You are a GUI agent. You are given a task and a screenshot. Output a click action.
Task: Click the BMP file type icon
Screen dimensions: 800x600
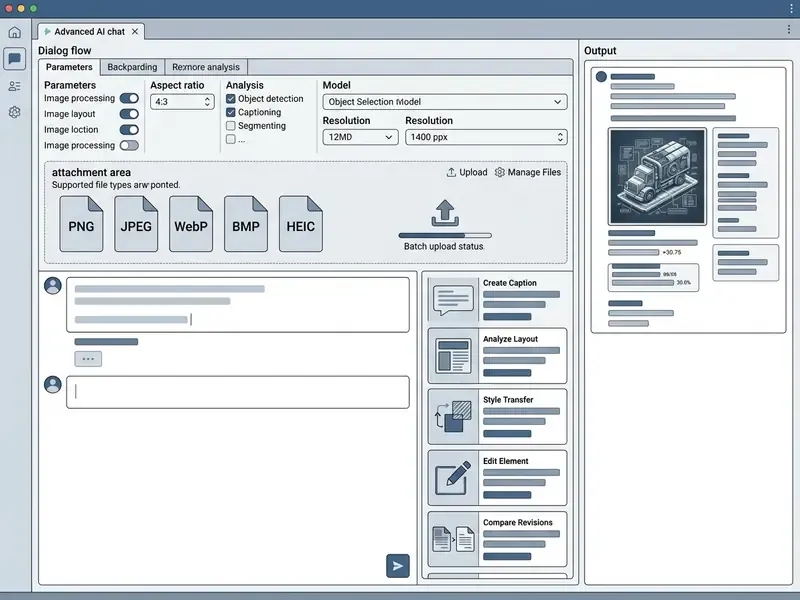tap(246, 224)
